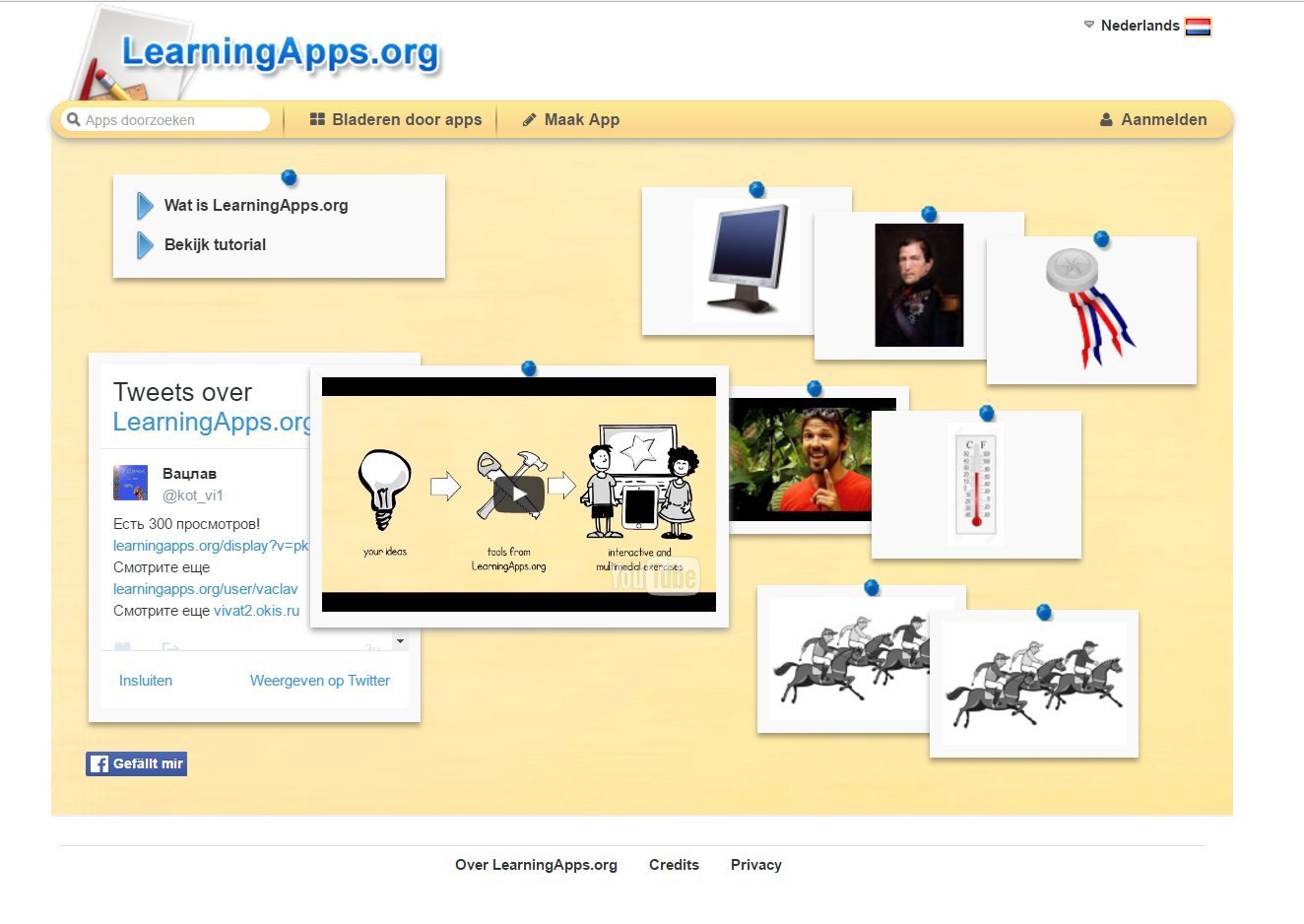Viewport: 1304px width, 924px height.
Task: Open the learningapps.org/user/vaclav link
Action: click(x=205, y=589)
